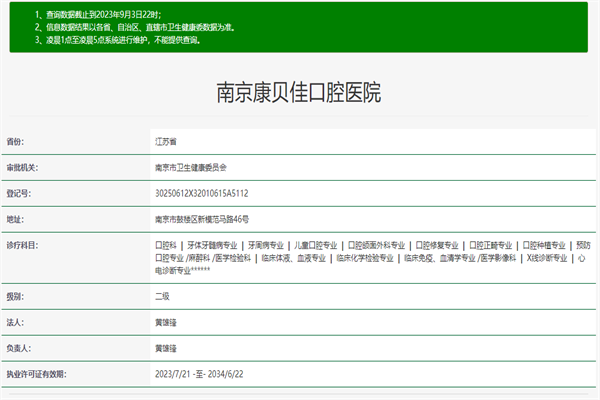Image resolution: width=600 pixels, height=400 pixels.
Task: Click the department entry X线诊断专业
Action: tap(547, 258)
